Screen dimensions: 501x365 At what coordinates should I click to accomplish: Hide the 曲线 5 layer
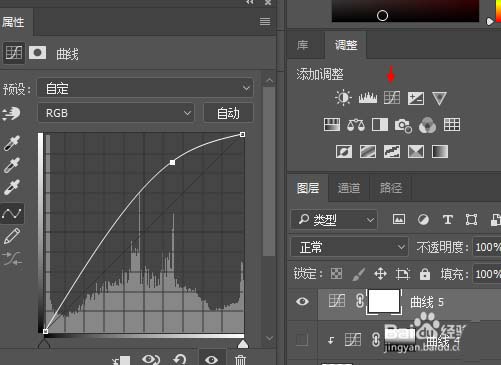click(302, 302)
